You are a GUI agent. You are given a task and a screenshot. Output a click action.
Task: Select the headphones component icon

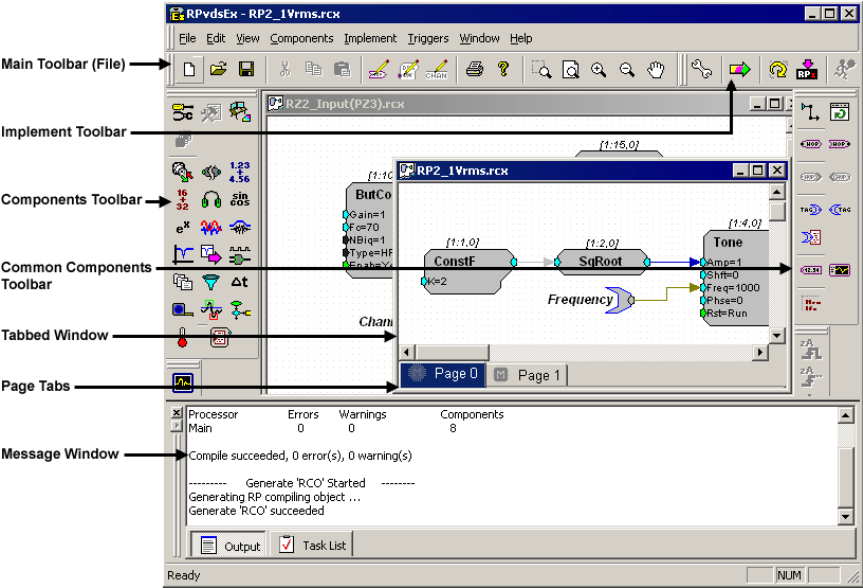point(211,200)
